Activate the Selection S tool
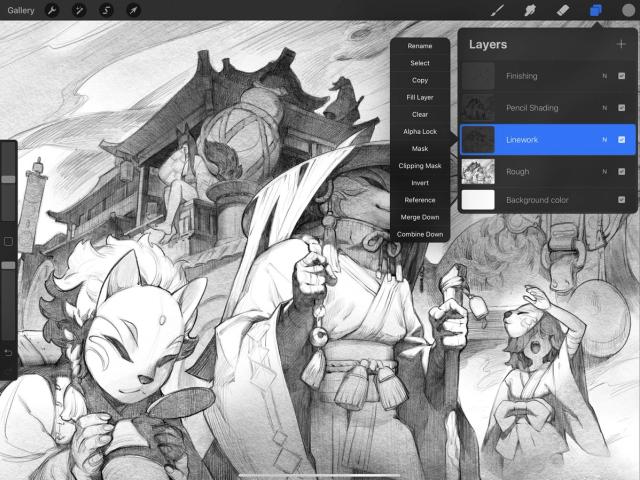The image size is (640, 480). point(106,10)
